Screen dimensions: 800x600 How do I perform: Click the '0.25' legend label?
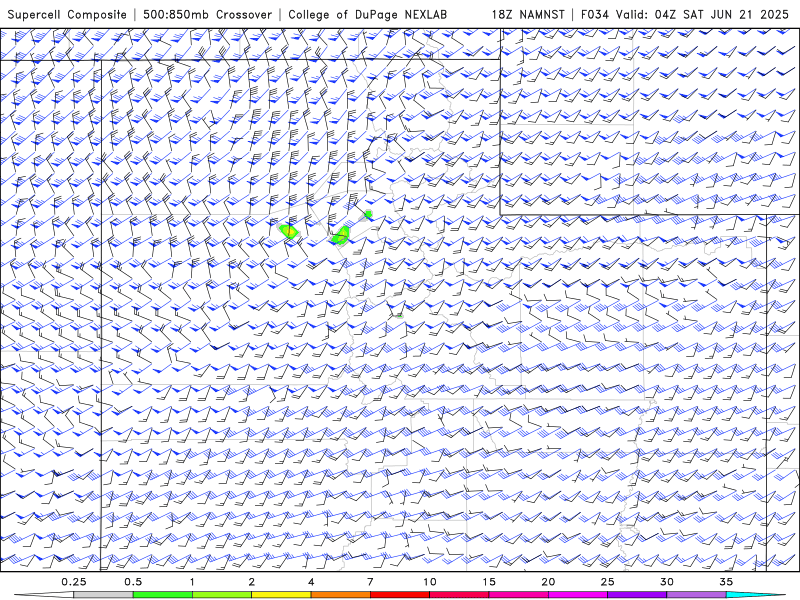click(73, 582)
